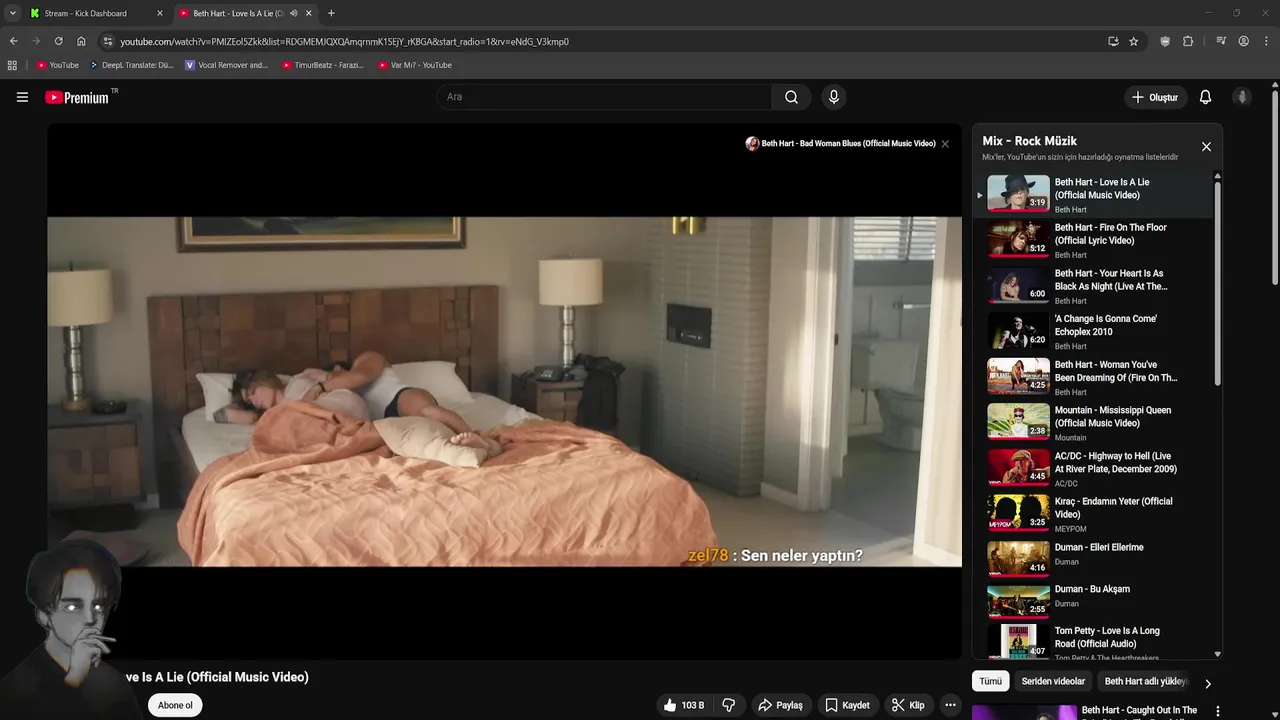Image resolution: width=1280 pixels, height=720 pixels.
Task: Open the YouTube guide hamburger menu
Action: click(x=22, y=97)
